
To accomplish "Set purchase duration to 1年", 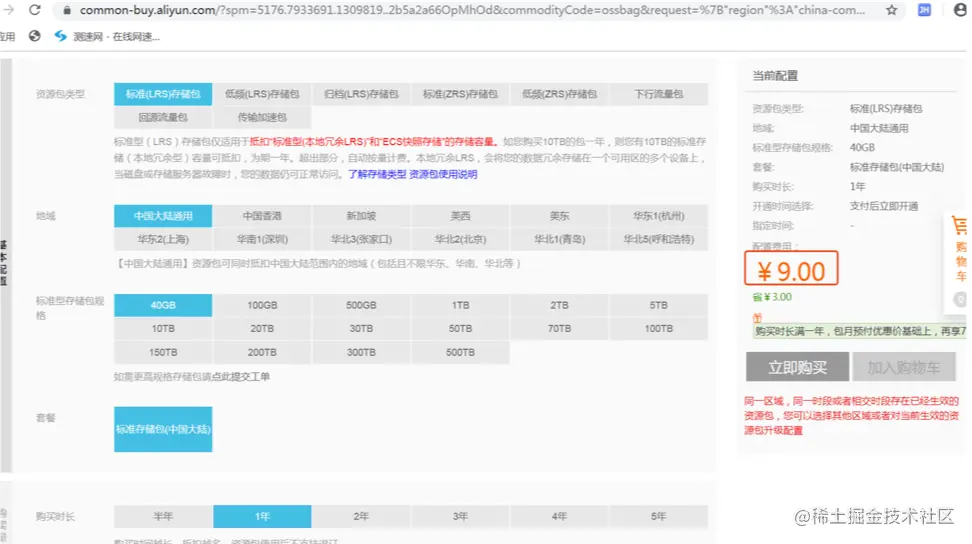I will (x=262, y=517).
